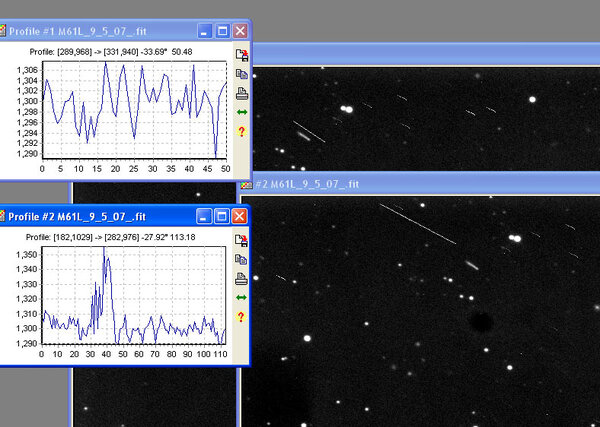Maximize the Profile #1 window
600x427 pixels.
[x=222, y=31]
